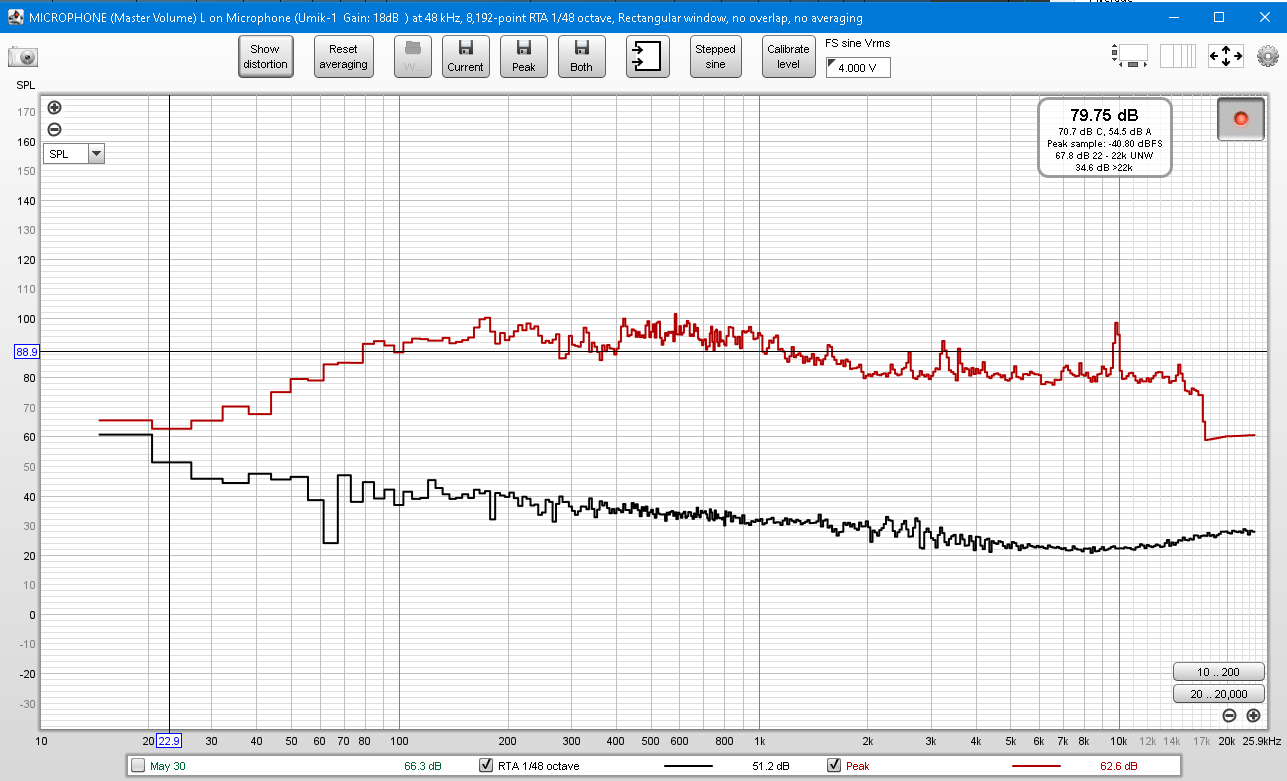Click the 79.75 dB level readout

(x=1104, y=114)
